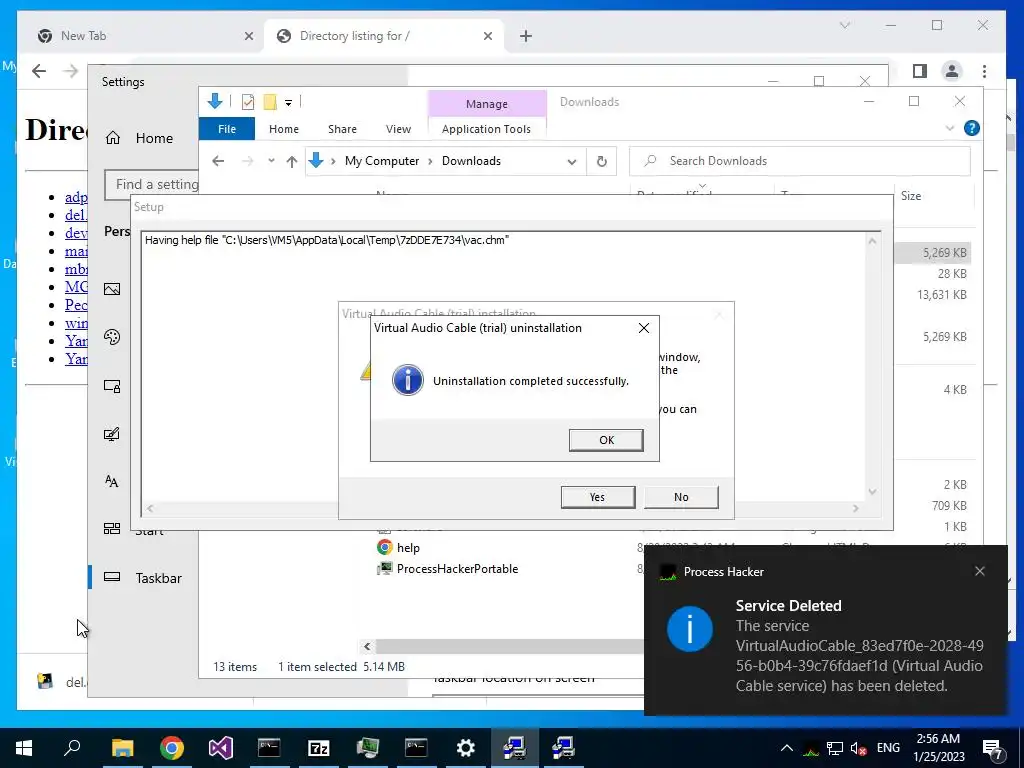Show hidden system tray icons
Viewport: 1024px width, 768px height.
(787, 748)
